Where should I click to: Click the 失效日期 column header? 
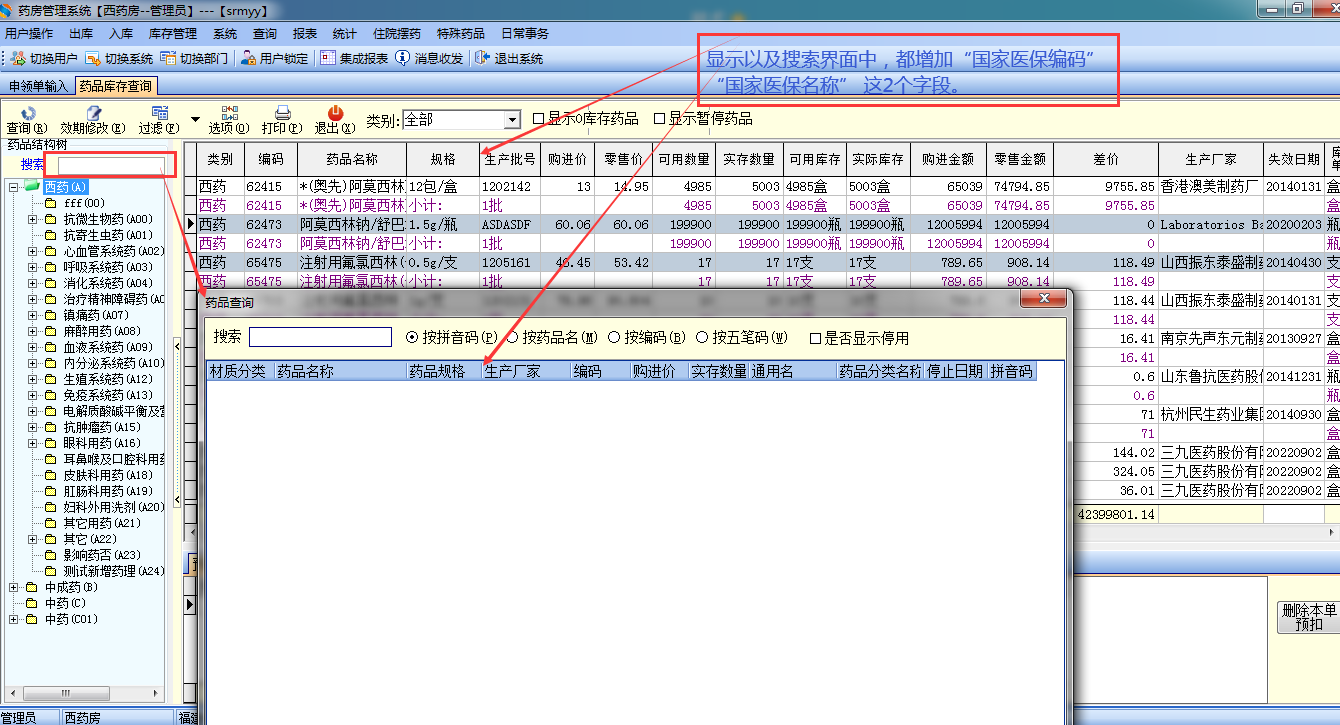click(x=1293, y=159)
